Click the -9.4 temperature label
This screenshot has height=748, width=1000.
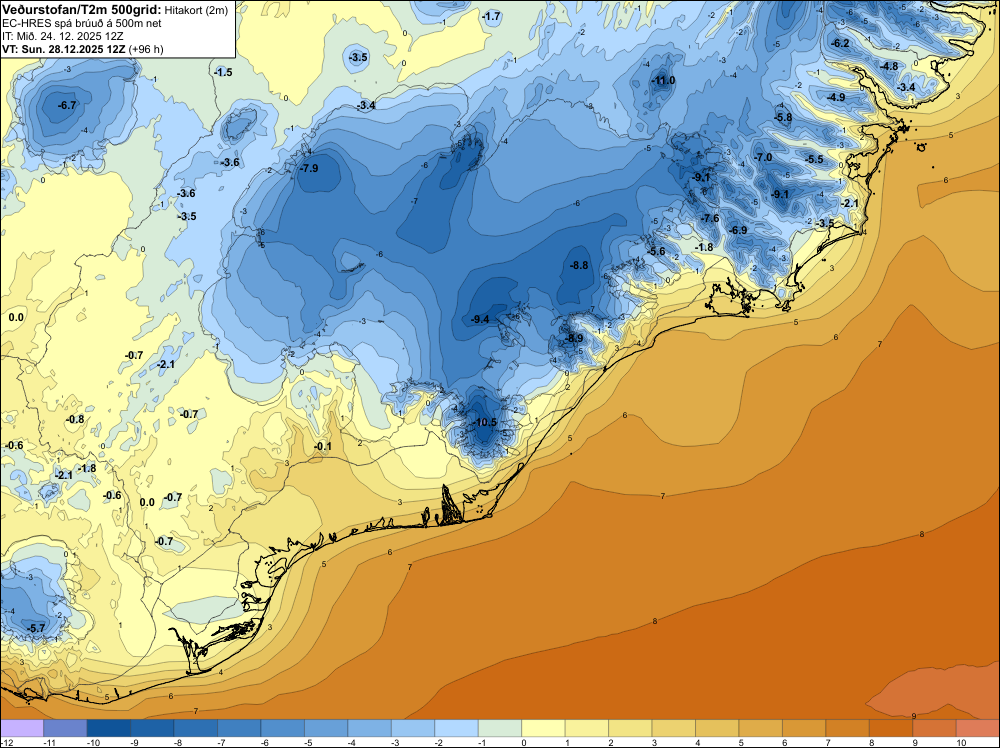(480, 319)
